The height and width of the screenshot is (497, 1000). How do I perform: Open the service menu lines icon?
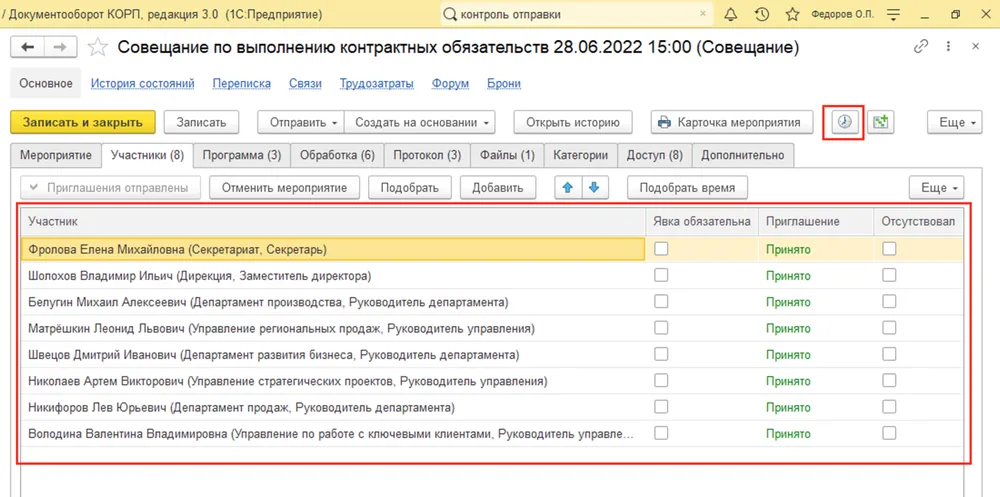(x=893, y=13)
